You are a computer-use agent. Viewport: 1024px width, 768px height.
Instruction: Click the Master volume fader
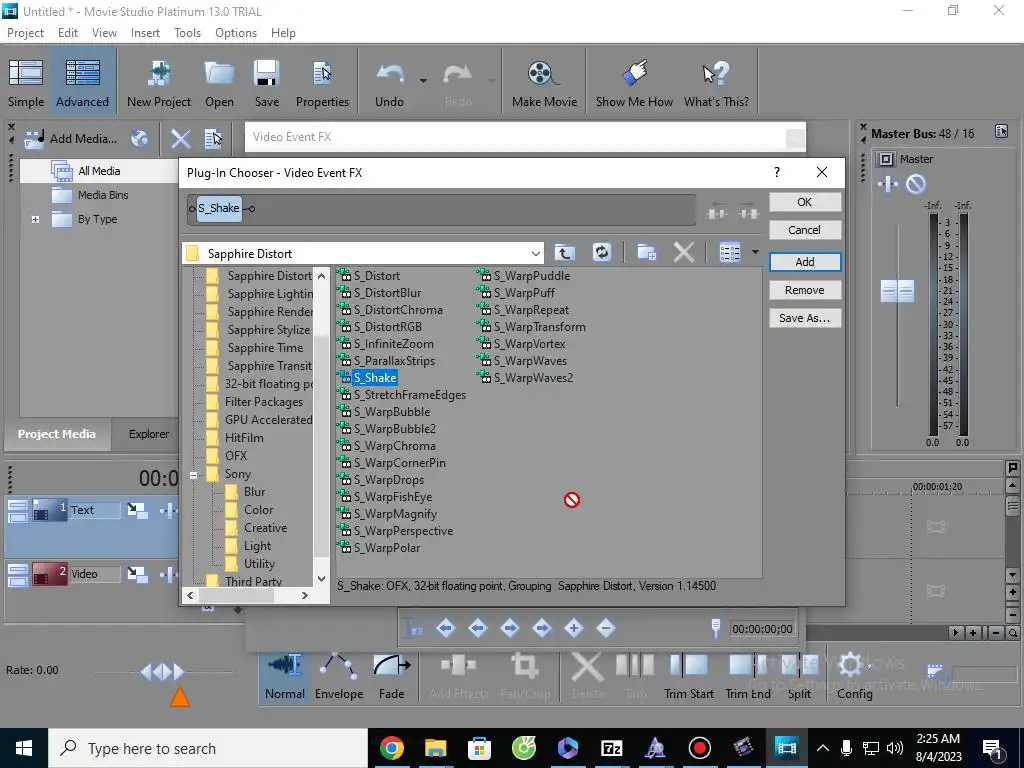[897, 291]
